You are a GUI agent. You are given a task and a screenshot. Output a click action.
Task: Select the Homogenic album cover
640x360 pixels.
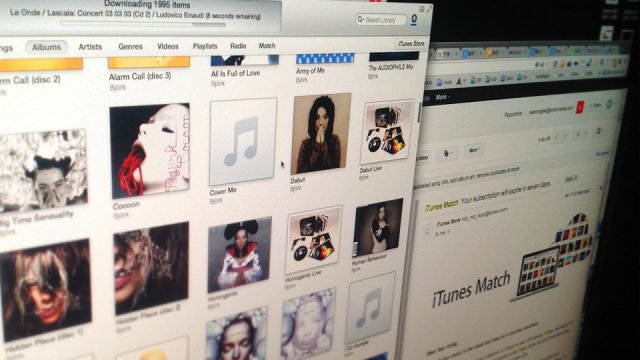[x=240, y=254]
